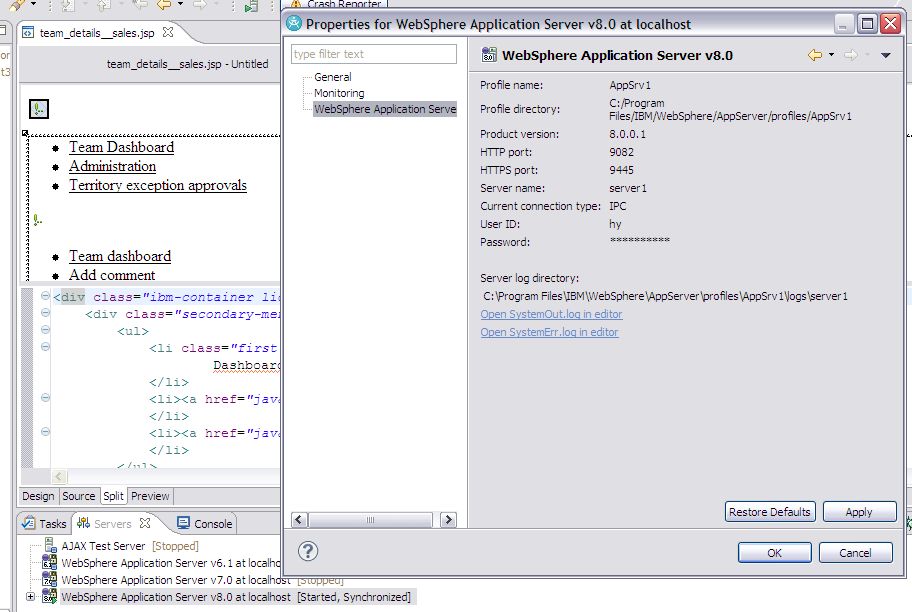Viewport: 912px width, 612px height.
Task: Click the WebSphere v6.1 server icon
Action: (50, 562)
